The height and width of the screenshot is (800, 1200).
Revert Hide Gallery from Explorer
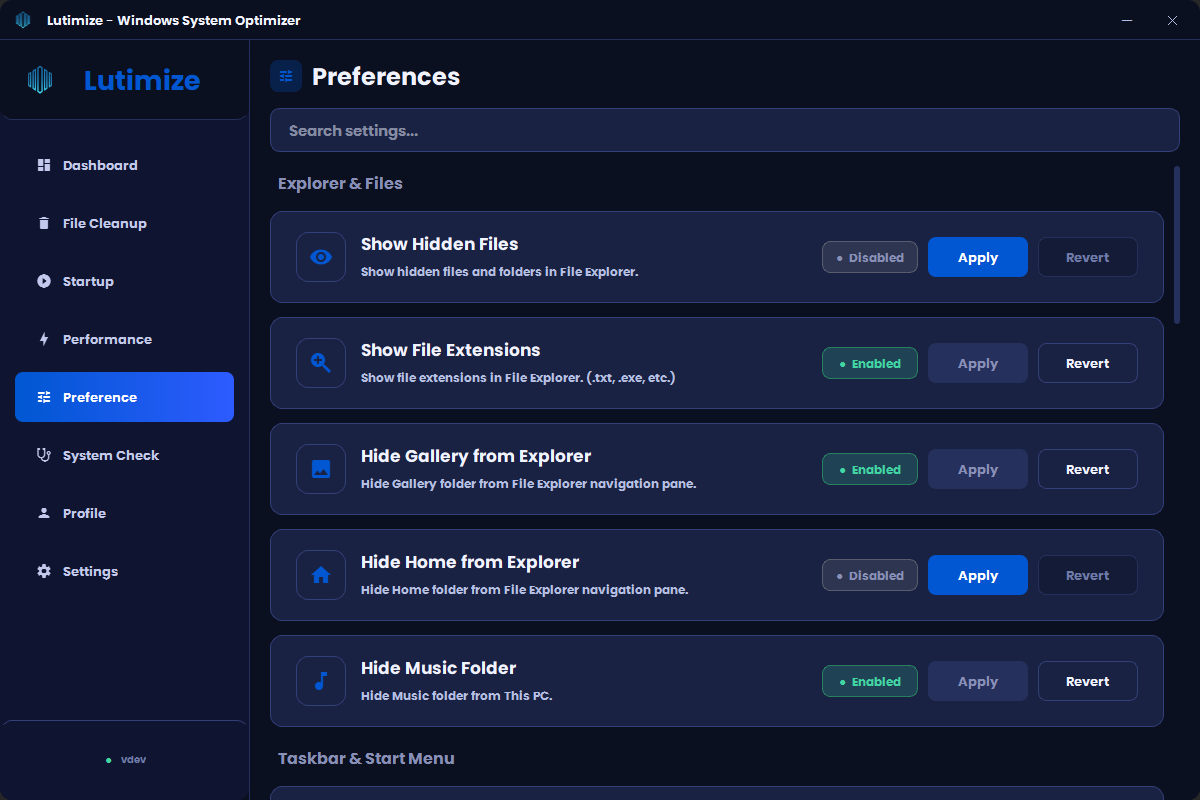1088,469
